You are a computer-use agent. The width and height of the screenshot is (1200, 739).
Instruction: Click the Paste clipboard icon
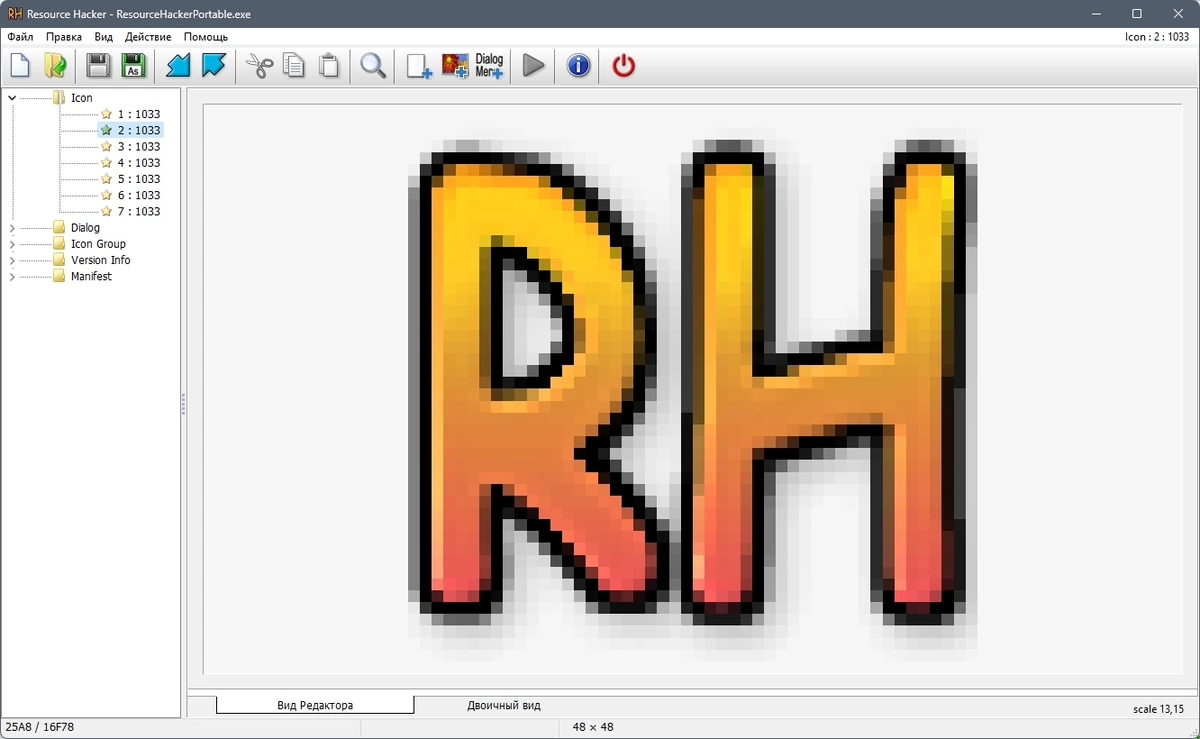(328, 67)
